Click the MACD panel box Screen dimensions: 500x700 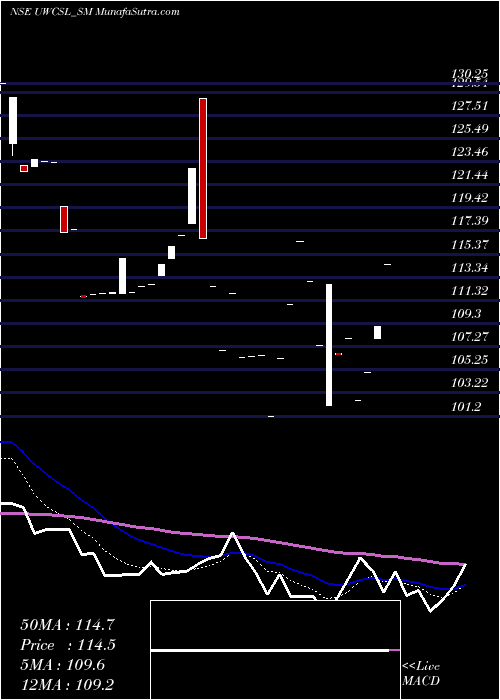pos(275,650)
